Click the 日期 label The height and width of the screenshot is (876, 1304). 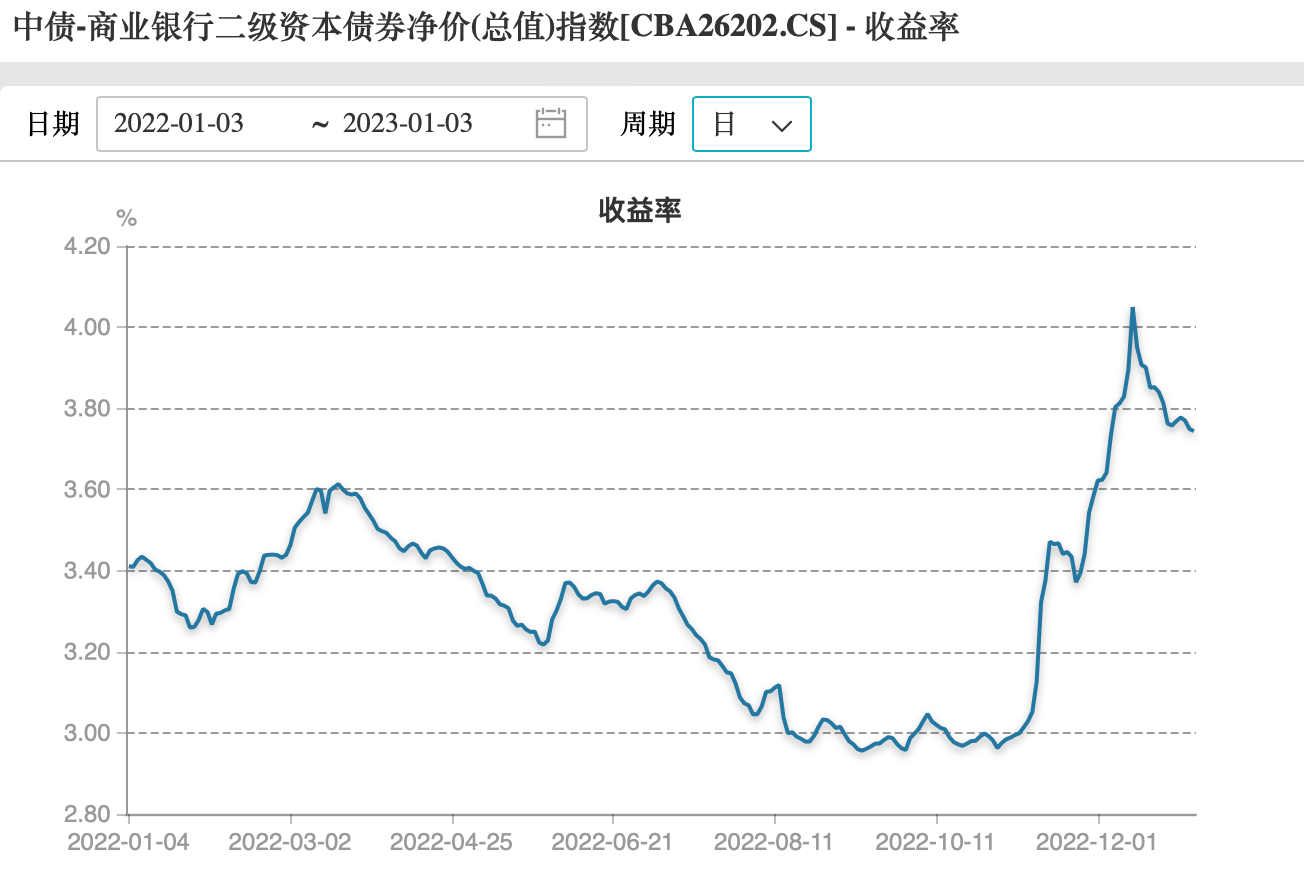[x=53, y=124]
